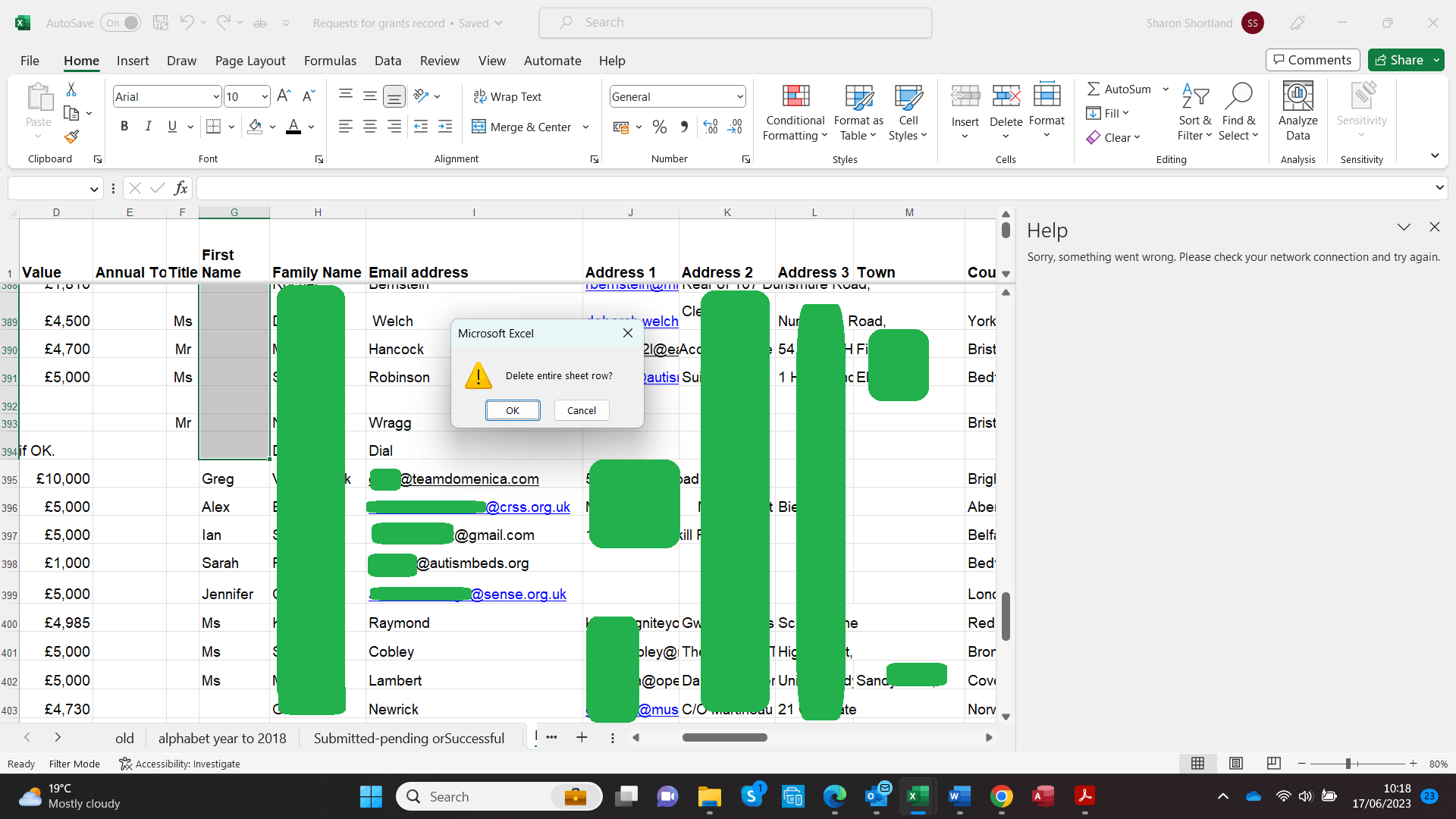Click the Percent Style icon

click(x=660, y=127)
